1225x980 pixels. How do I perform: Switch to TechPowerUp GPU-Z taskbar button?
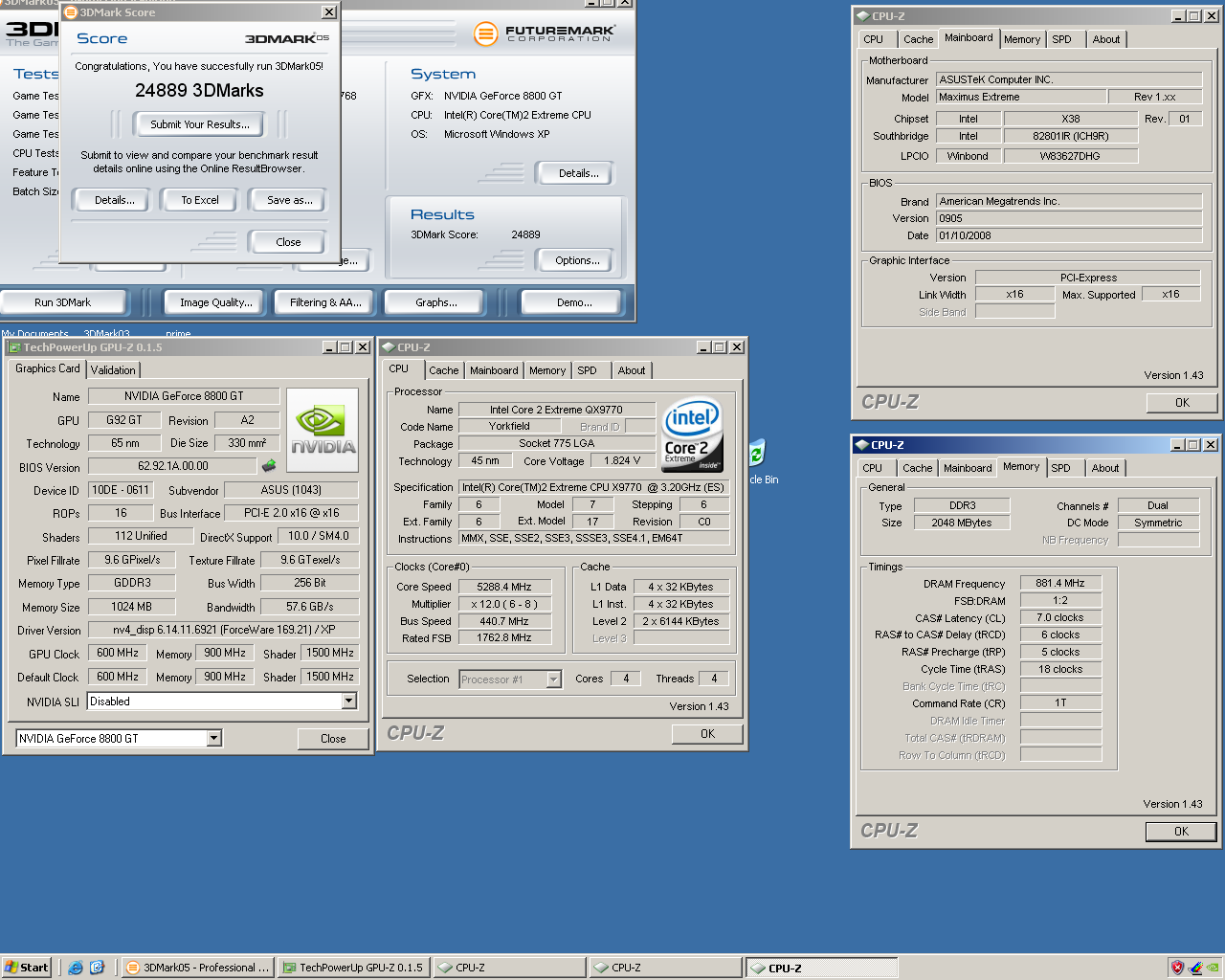(x=353, y=968)
